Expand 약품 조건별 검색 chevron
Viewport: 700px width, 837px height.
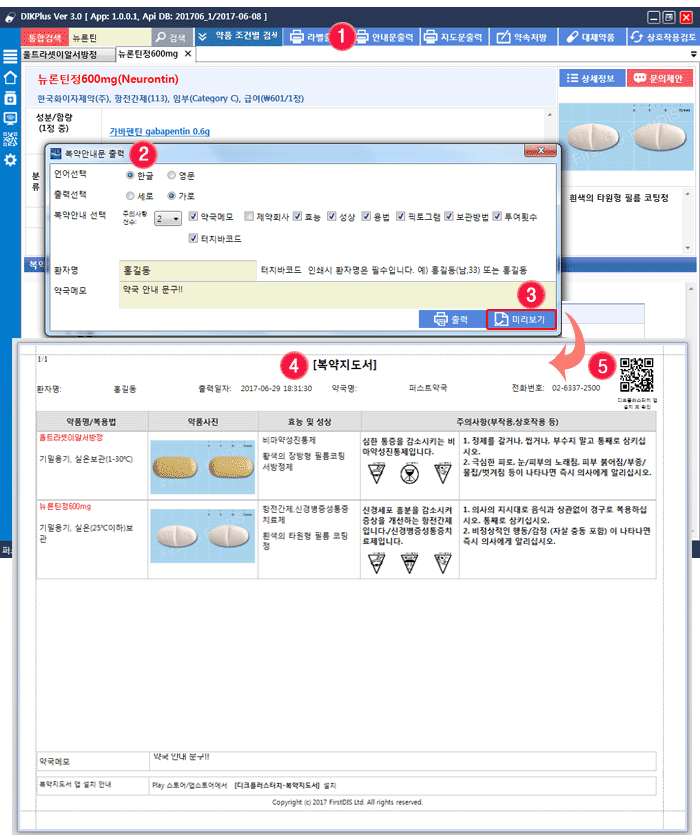point(202,37)
